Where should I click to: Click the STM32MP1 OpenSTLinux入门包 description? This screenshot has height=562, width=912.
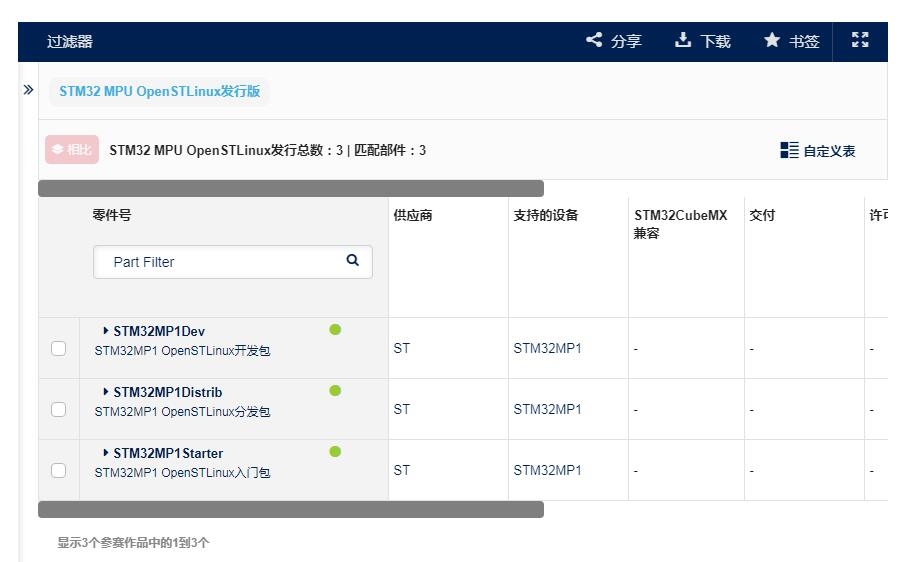coord(182,473)
